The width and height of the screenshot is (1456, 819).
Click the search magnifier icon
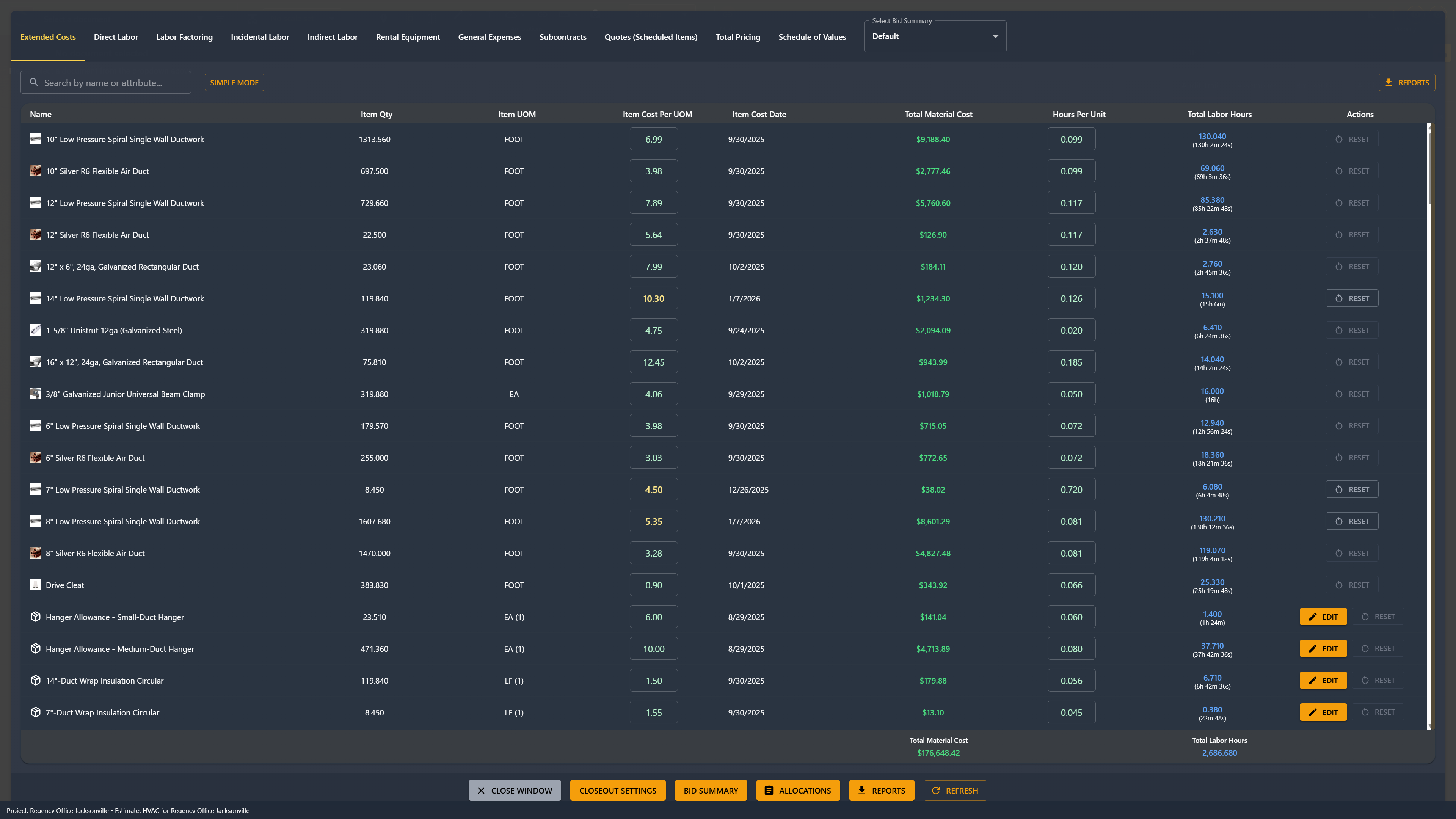[x=34, y=82]
